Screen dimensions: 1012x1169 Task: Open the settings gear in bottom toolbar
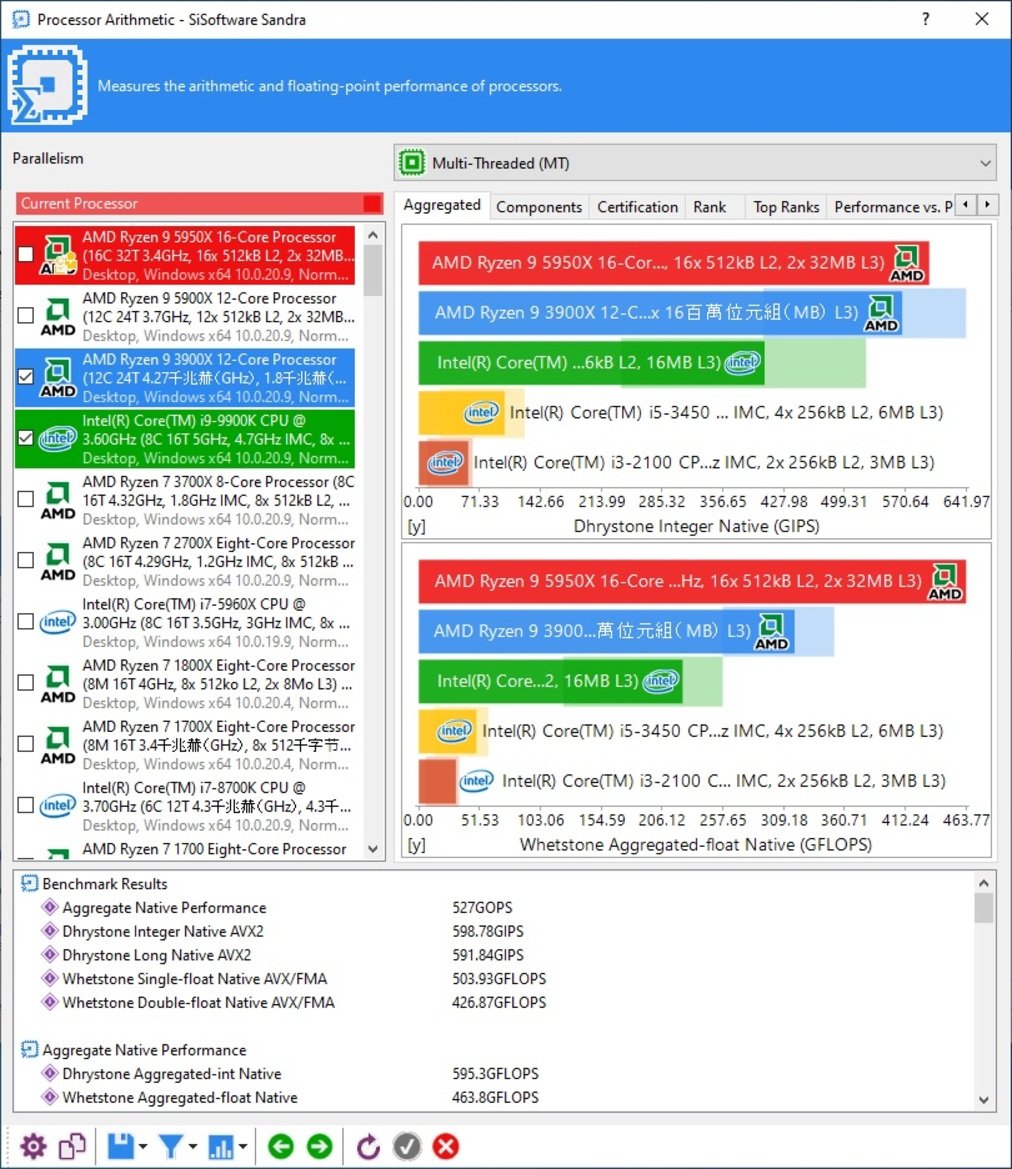[x=33, y=1146]
